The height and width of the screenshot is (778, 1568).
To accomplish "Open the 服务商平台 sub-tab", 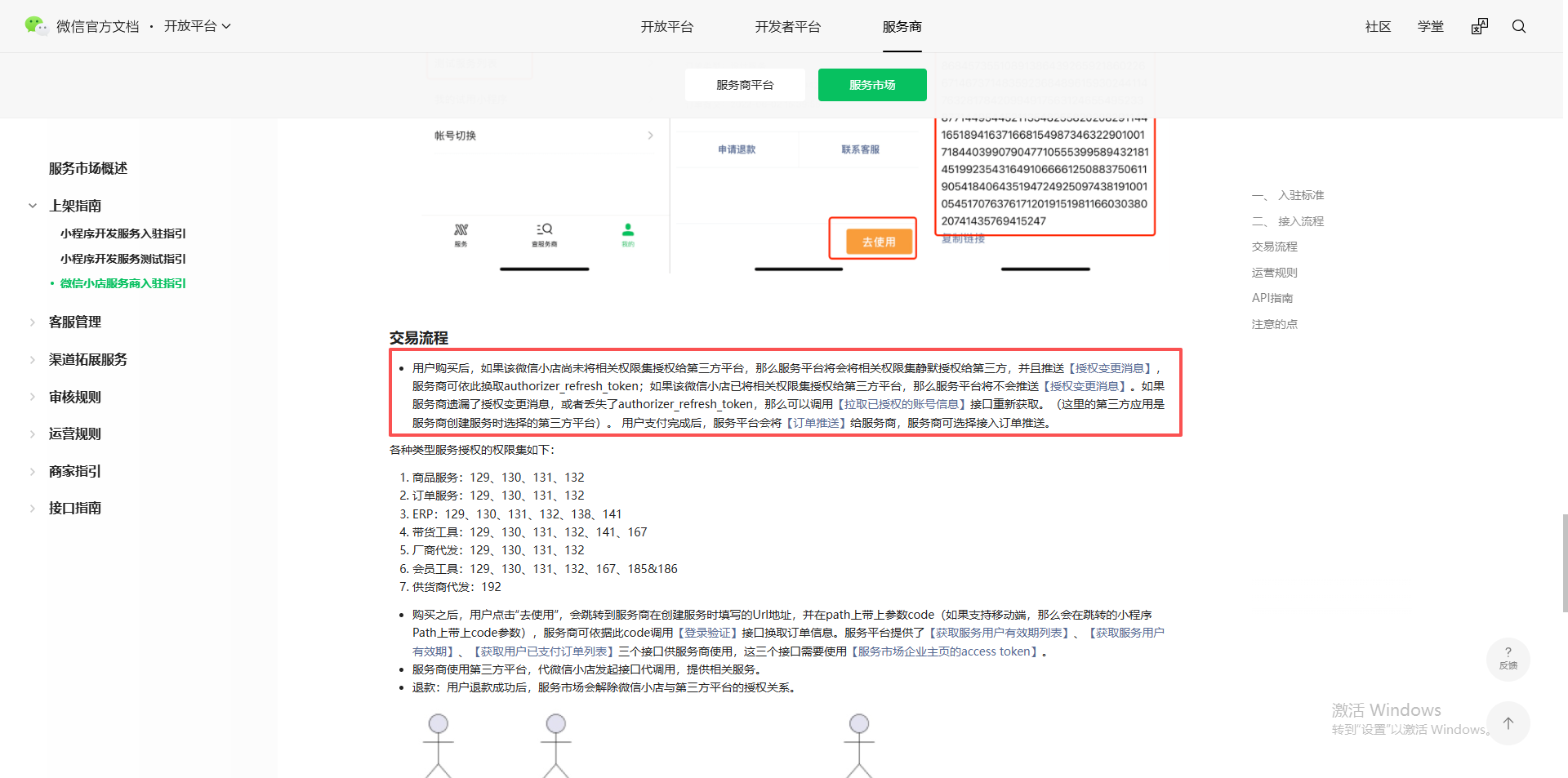I will coord(745,85).
